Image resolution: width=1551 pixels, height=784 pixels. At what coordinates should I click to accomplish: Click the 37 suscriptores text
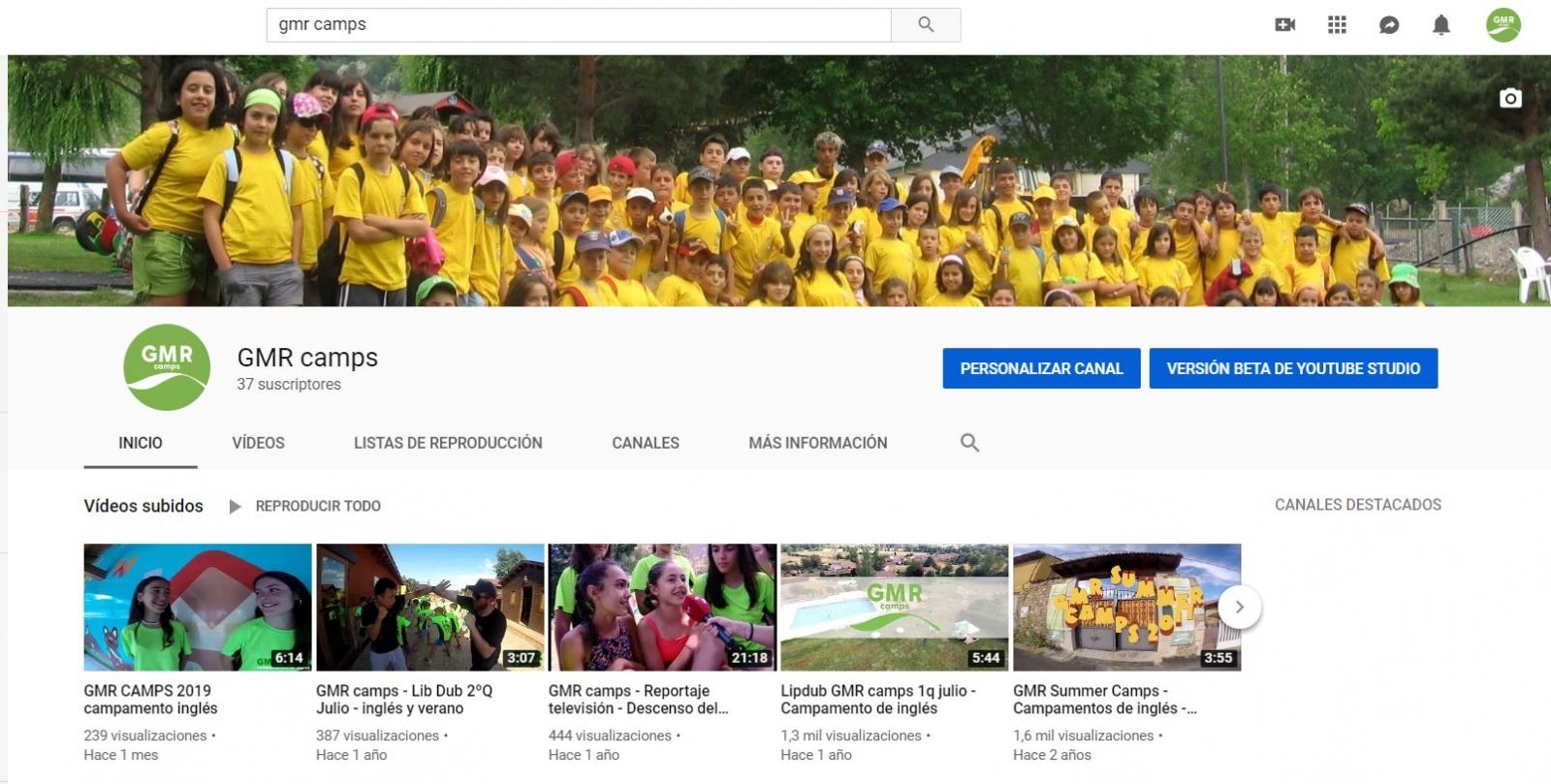tap(289, 385)
